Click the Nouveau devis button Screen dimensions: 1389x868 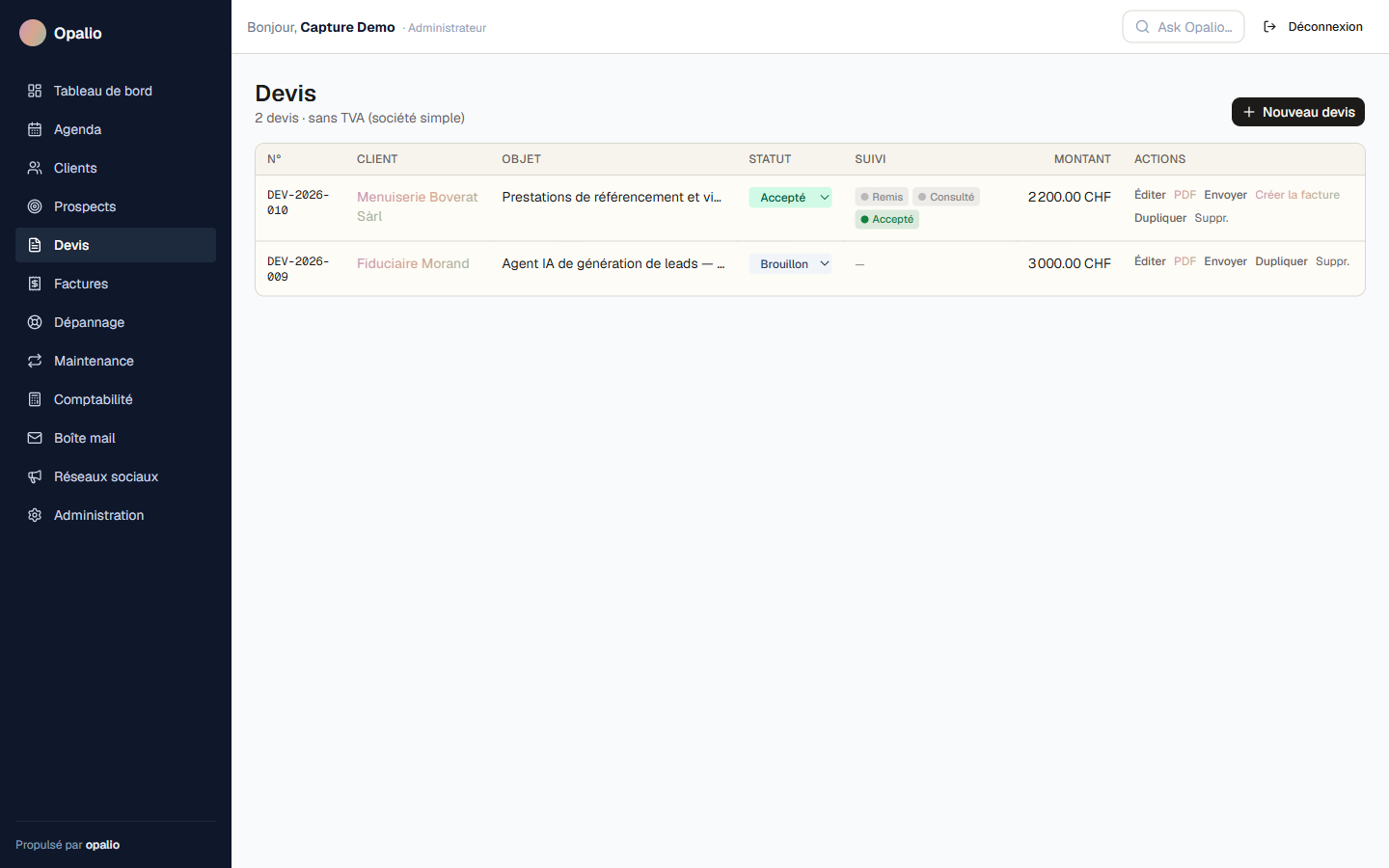pyautogui.click(x=1298, y=112)
